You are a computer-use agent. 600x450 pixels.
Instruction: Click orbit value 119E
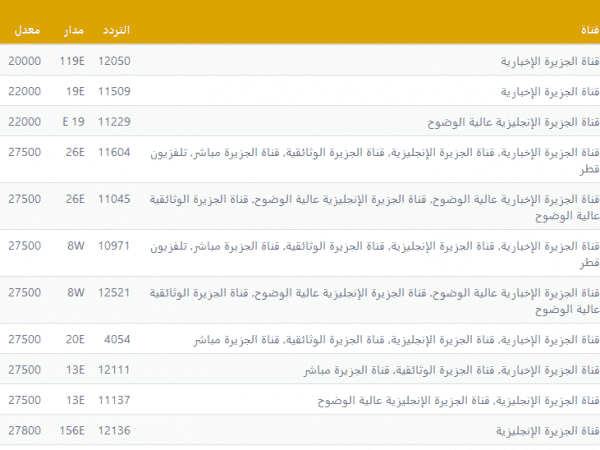(72, 61)
